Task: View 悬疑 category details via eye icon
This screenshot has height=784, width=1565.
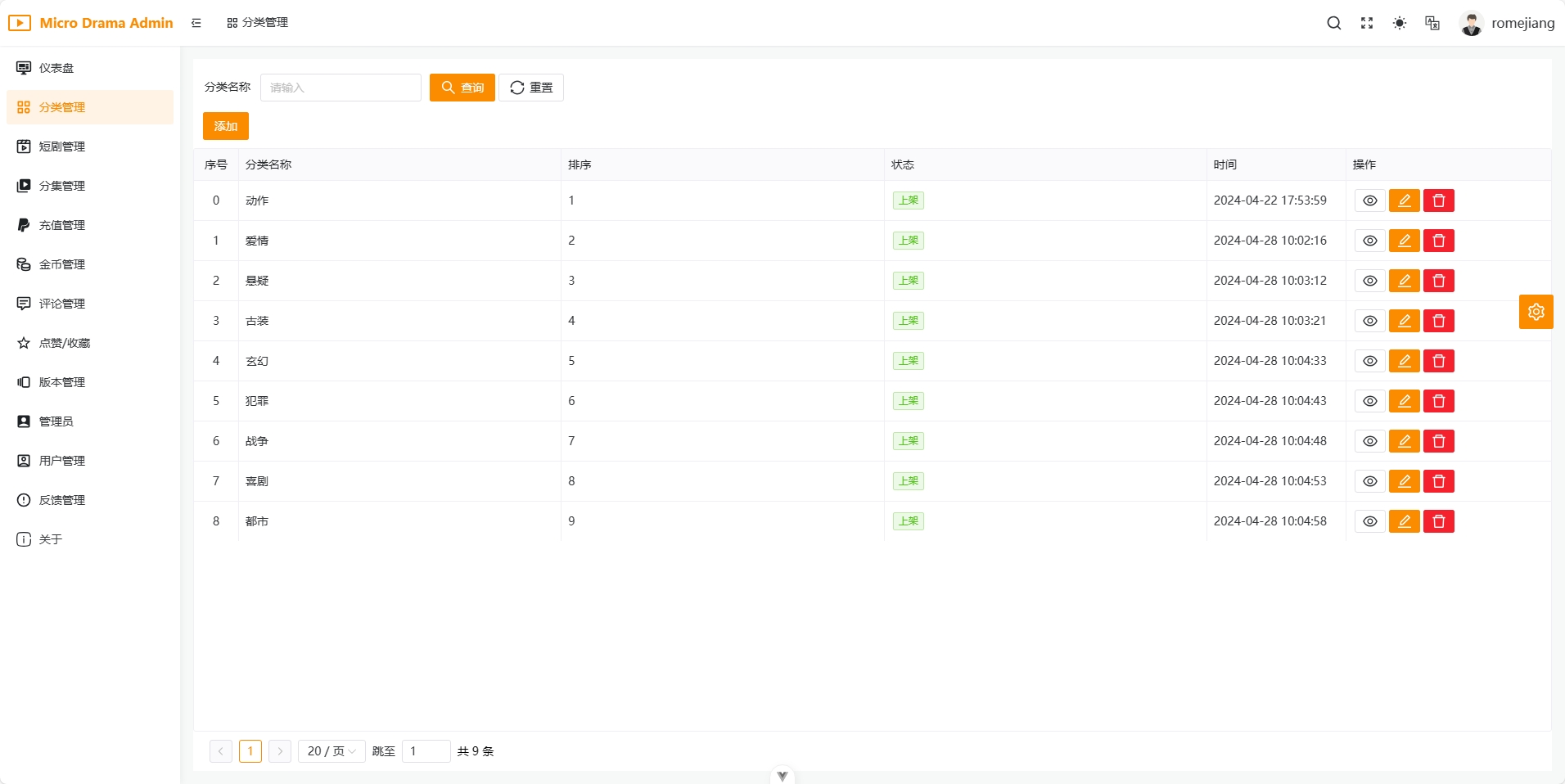Action: [x=1369, y=281]
